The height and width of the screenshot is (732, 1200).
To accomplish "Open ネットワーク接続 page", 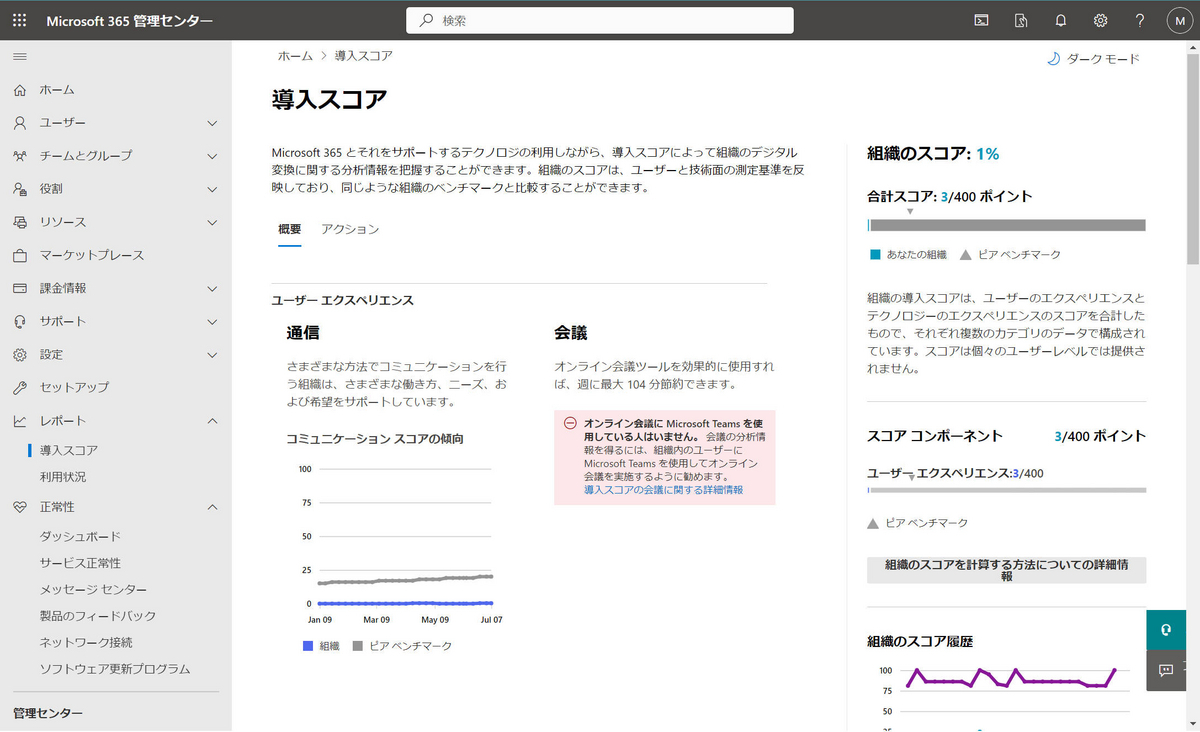I will tap(86, 642).
